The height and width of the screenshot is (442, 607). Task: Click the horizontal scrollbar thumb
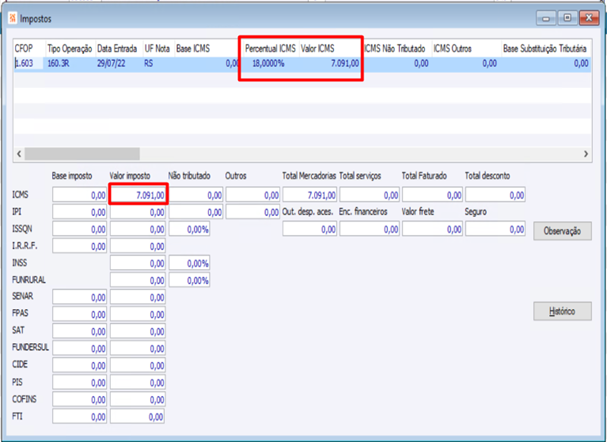pyautogui.click(x=82, y=154)
